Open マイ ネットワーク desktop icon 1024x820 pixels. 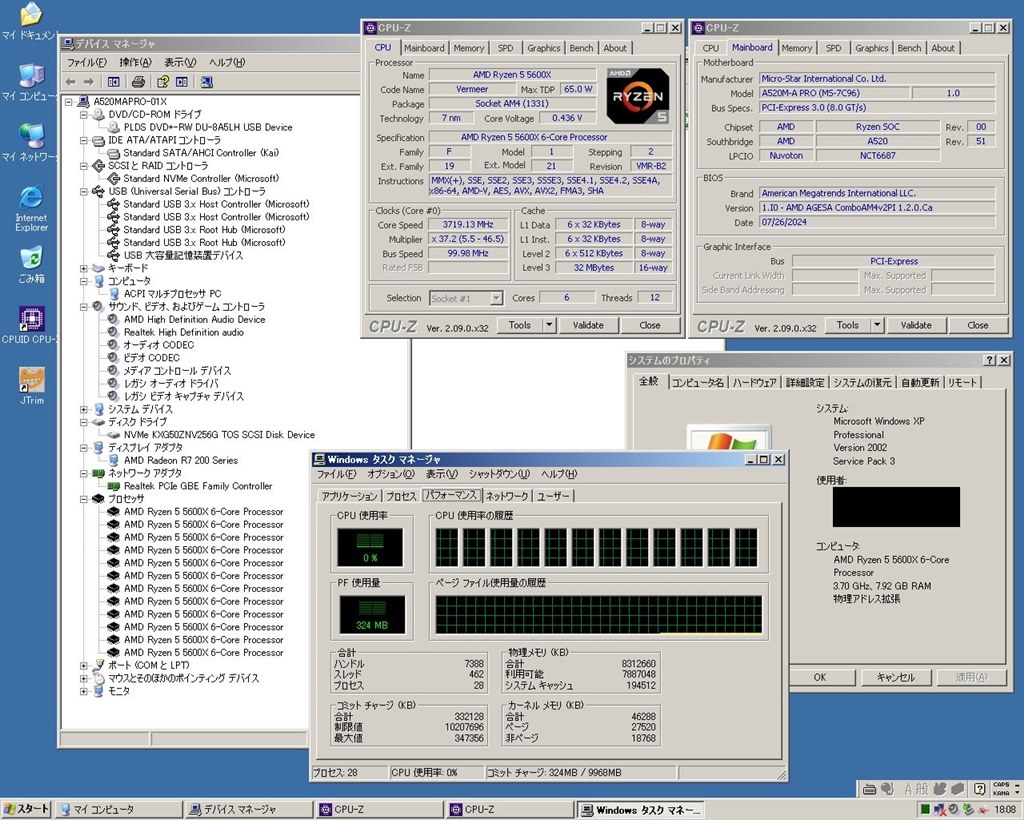point(30,142)
